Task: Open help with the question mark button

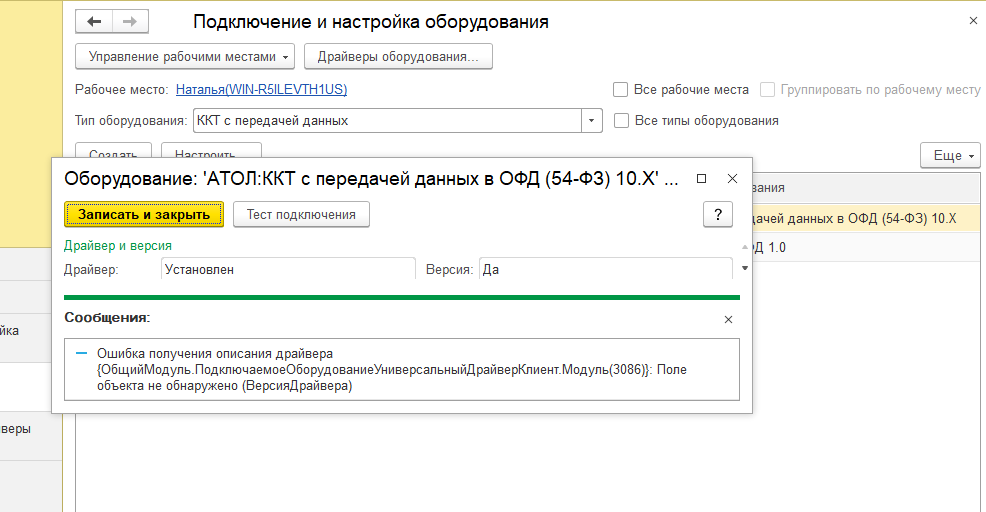Action: 718,214
